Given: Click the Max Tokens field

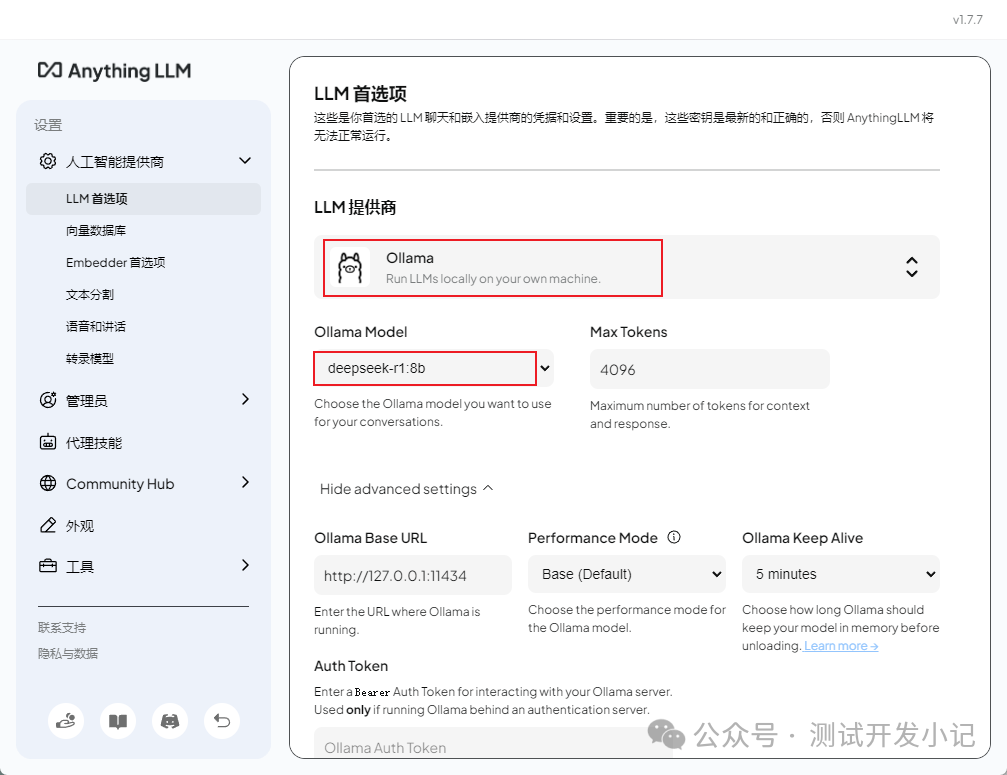Looking at the screenshot, I should pyautogui.click(x=710, y=369).
